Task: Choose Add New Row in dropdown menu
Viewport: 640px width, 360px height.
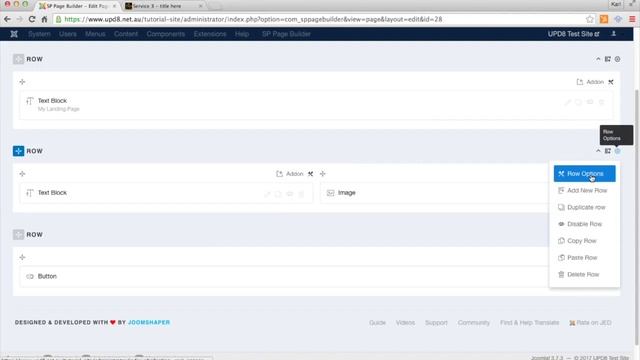Action: [x=584, y=191]
